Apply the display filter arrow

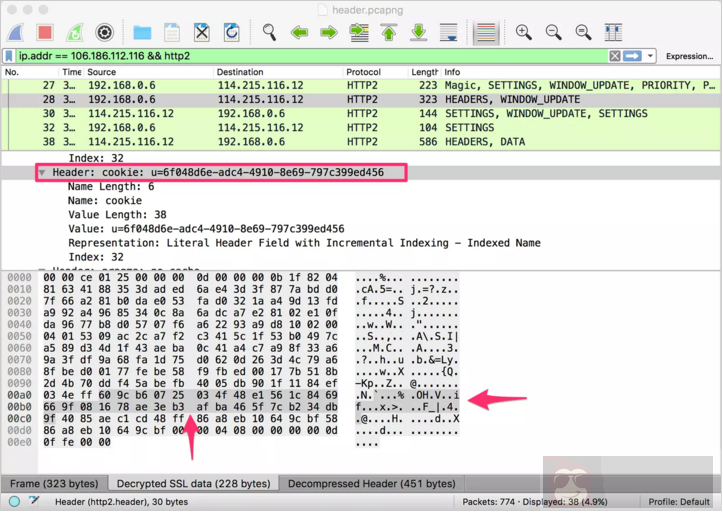[x=632, y=56]
